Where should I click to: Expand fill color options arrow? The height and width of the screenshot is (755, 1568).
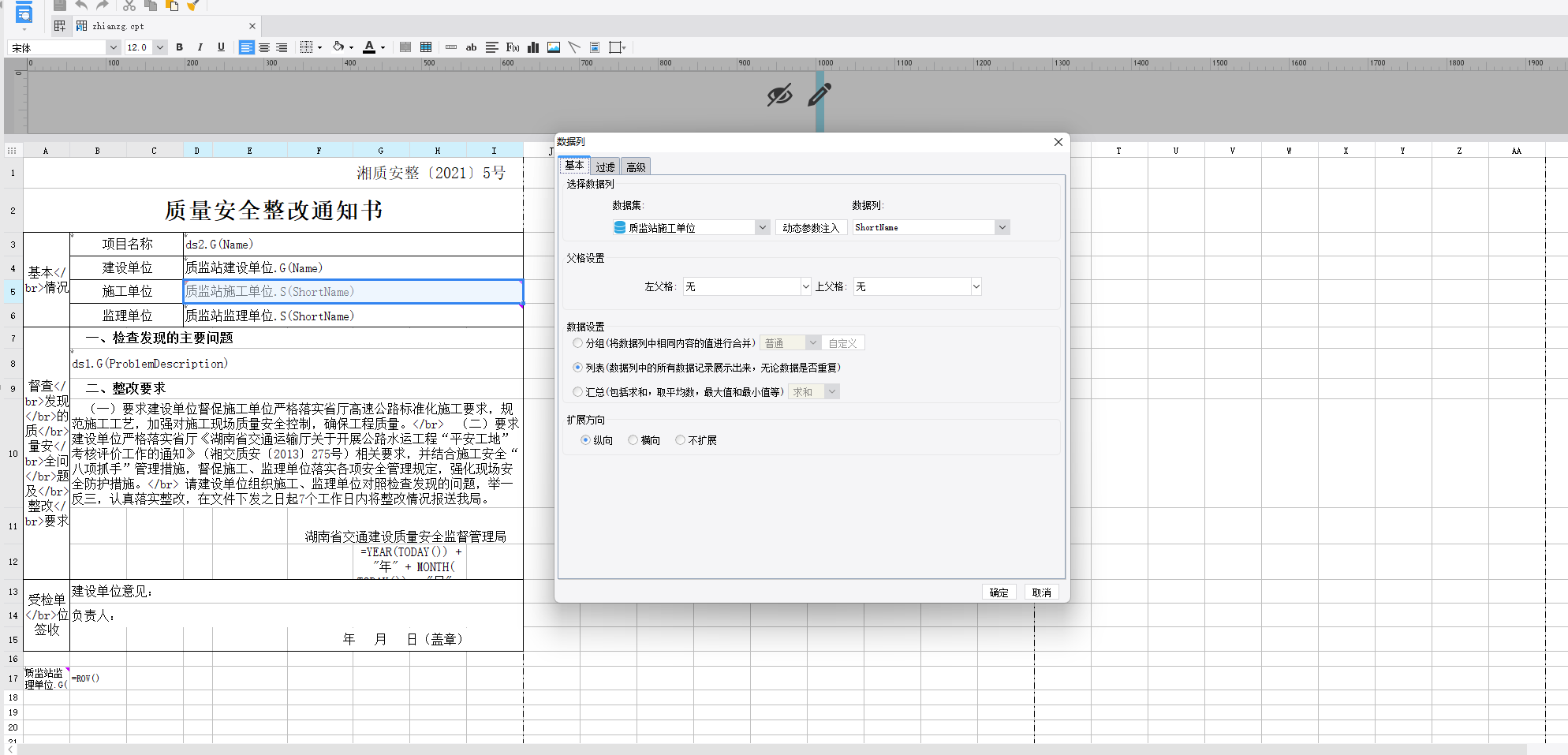[351, 47]
